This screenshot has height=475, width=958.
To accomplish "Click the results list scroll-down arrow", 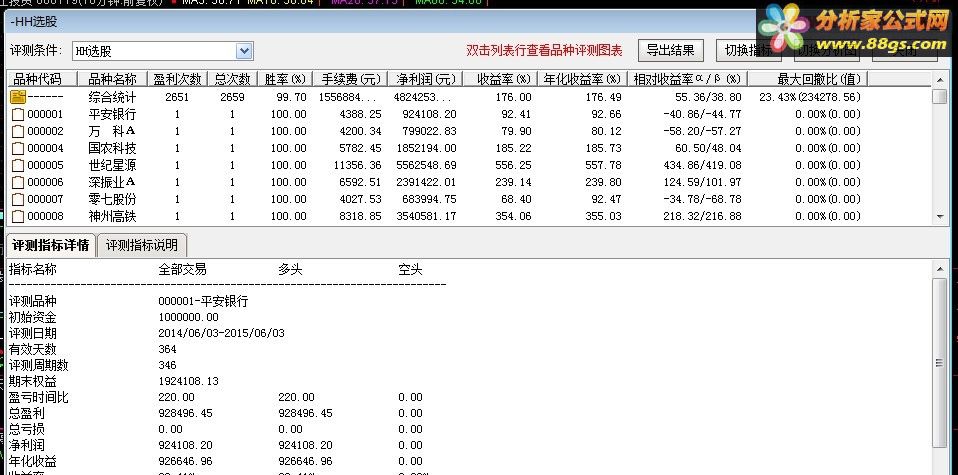I will (940, 217).
